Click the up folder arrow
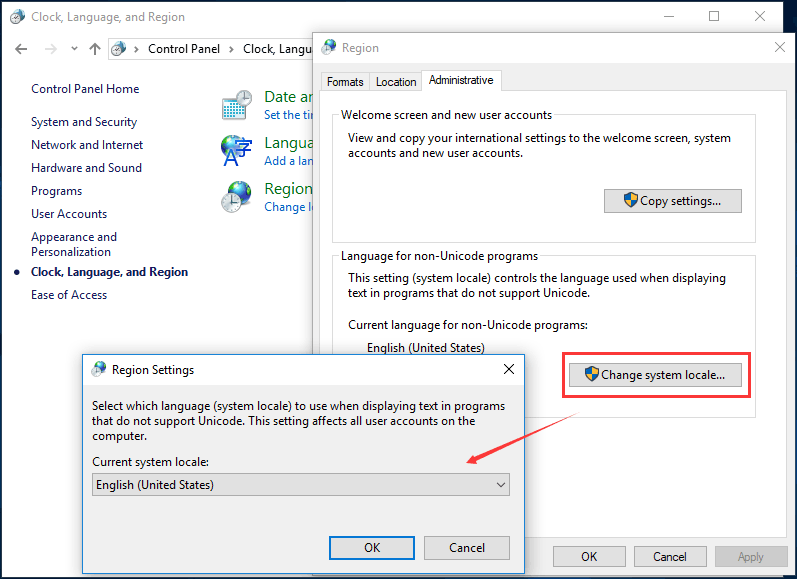The width and height of the screenshot is (797, 579). (95, 49)
